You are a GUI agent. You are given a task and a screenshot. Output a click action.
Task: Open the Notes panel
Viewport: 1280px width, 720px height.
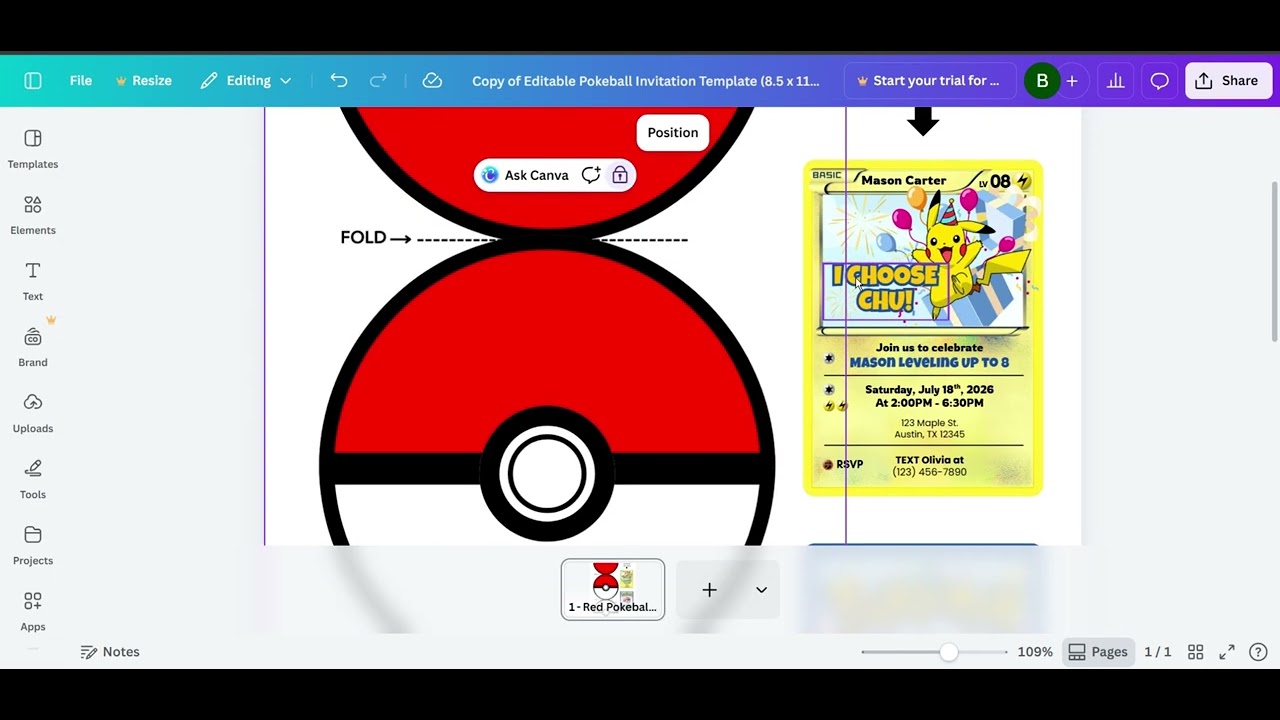point(110,652)
